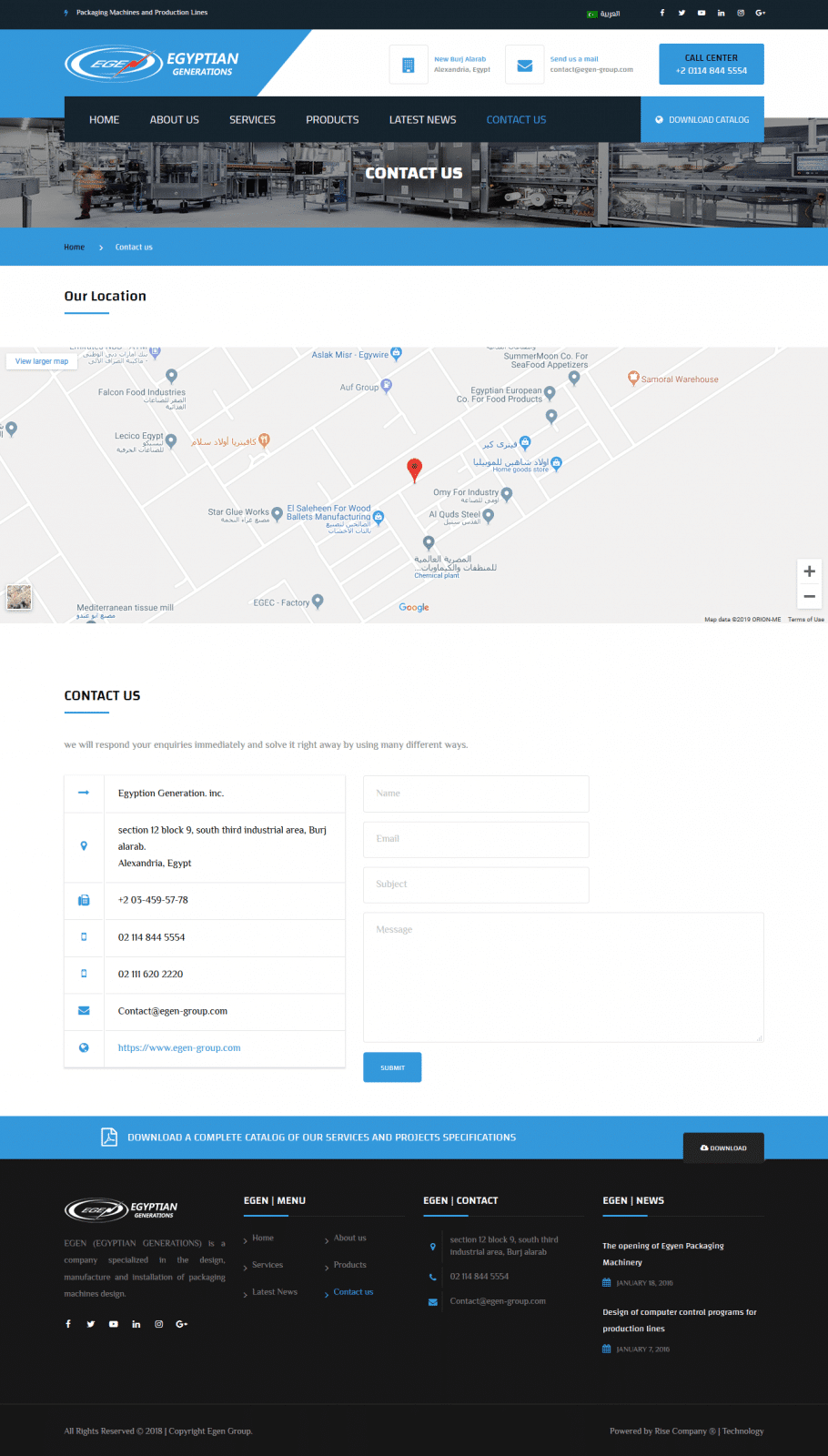
Task: Click the DOWNLOAD CATALOG button in navigation
Action: (702, 119)
